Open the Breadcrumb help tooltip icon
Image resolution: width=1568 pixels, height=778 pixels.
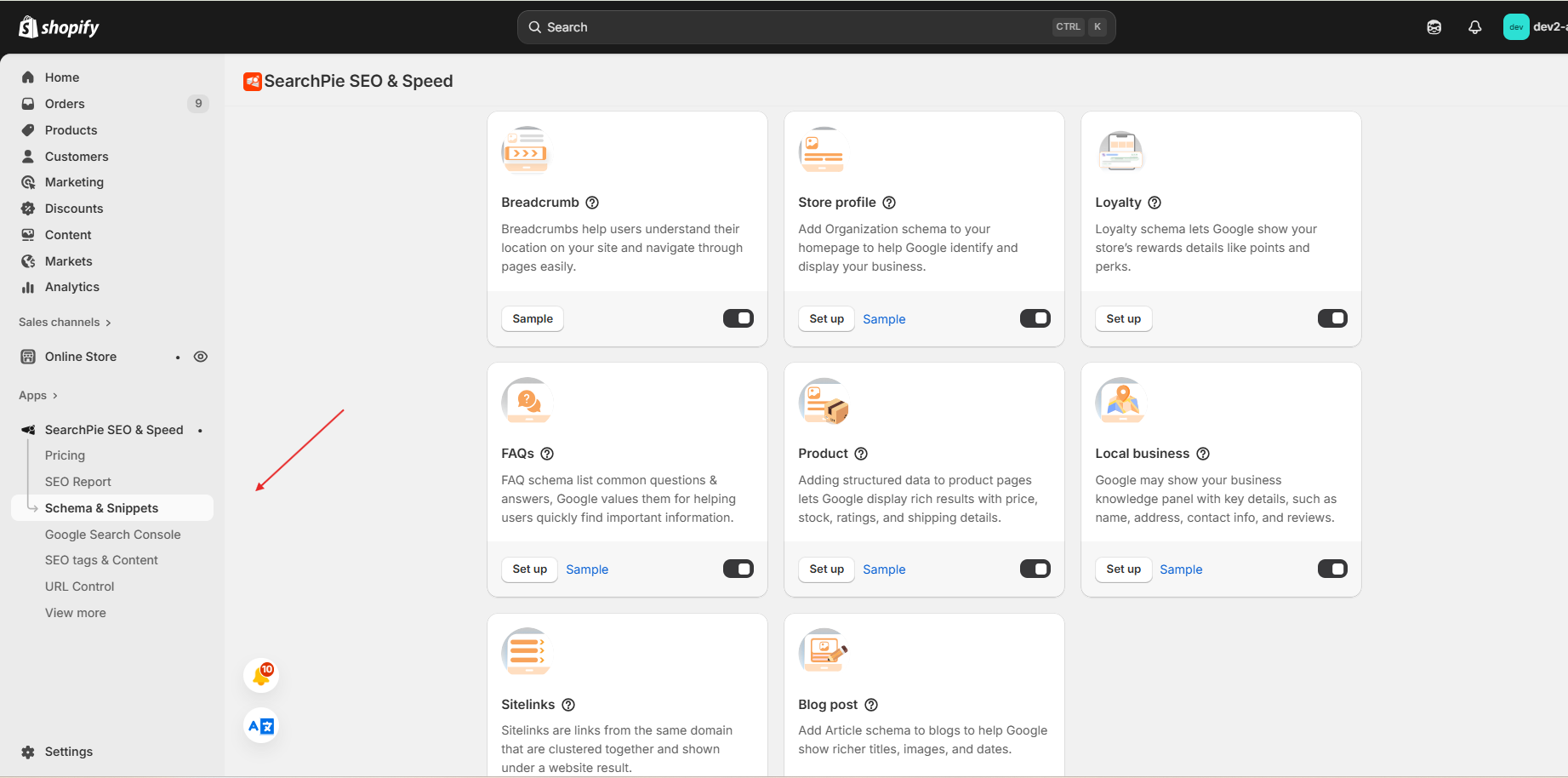592,203
